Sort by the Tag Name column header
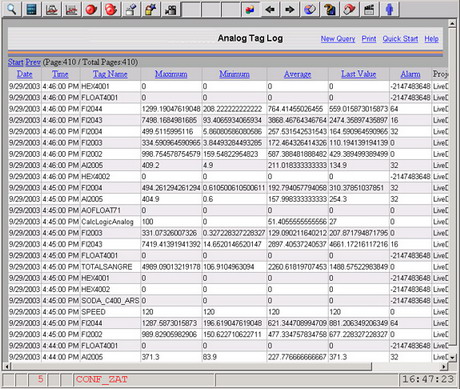Image resolution: width=460 pixels, height=389 pixels. 110,74
